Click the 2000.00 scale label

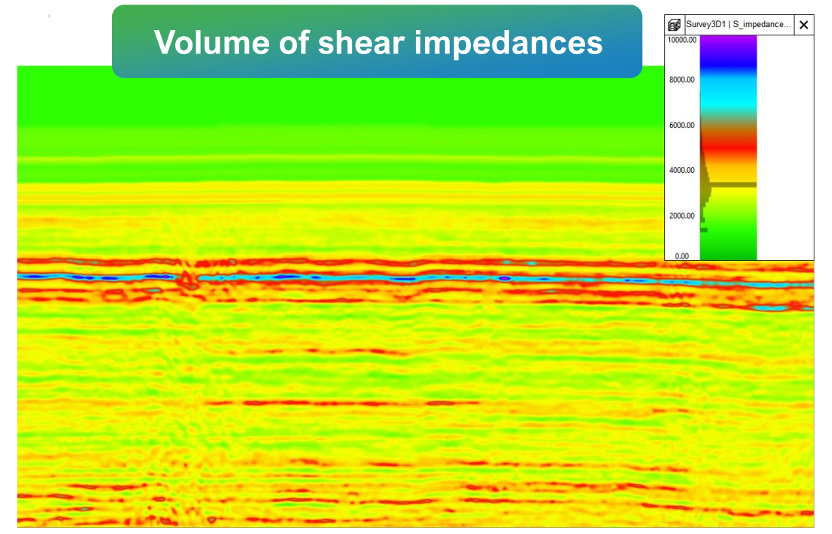coord(682,216)
